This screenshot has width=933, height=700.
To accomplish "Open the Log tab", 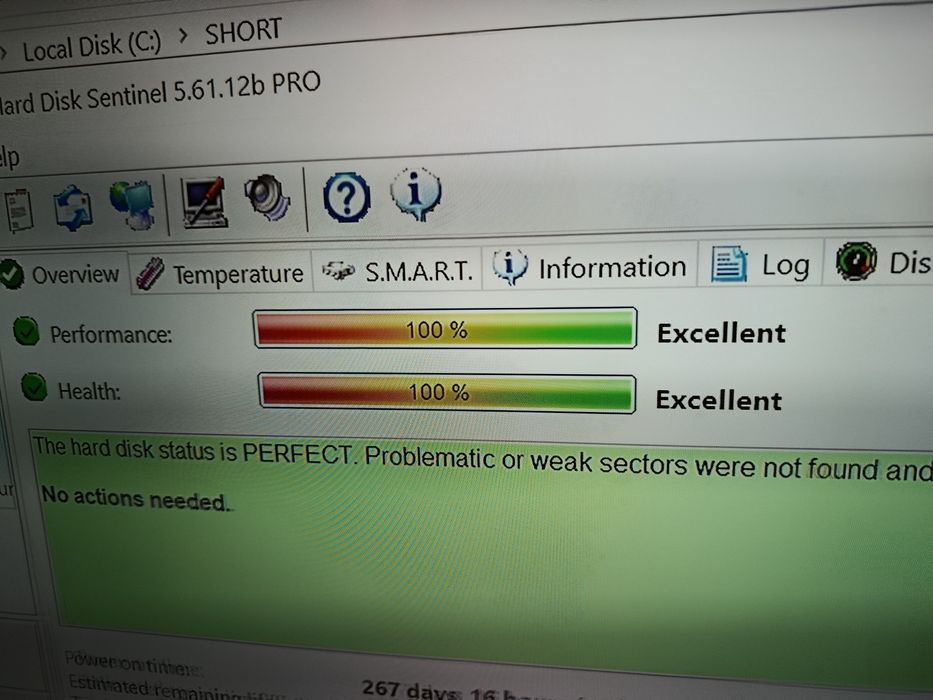I will pos(760,264).
